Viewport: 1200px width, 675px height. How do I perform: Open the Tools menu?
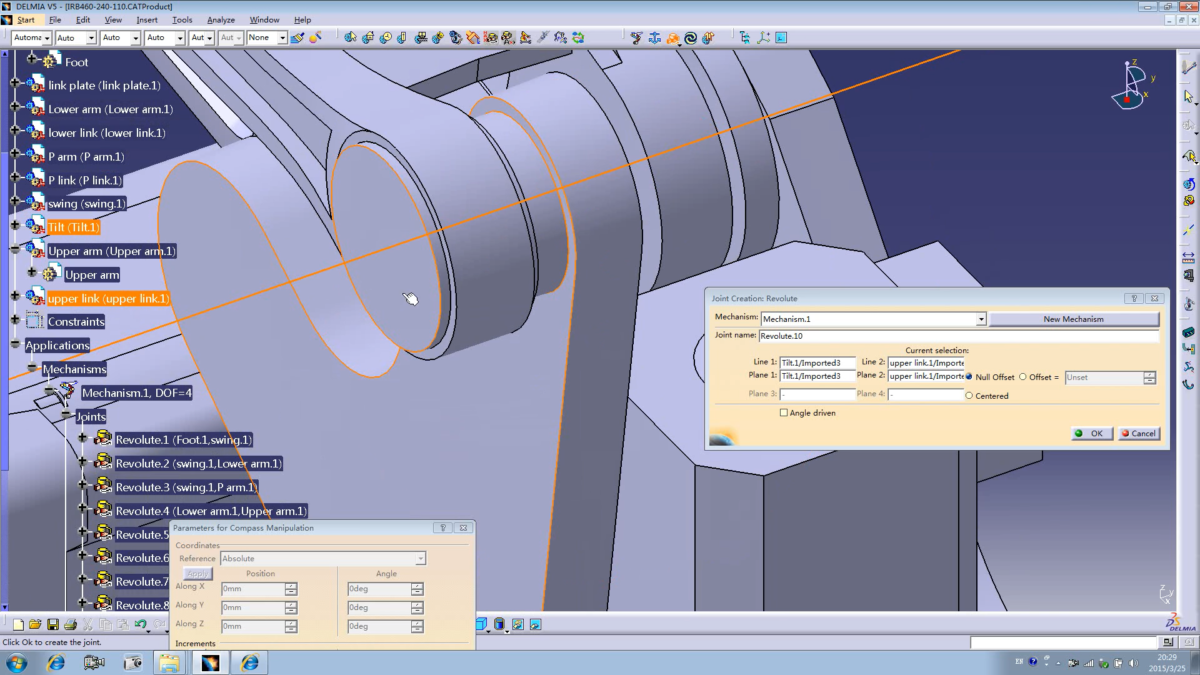182,19
